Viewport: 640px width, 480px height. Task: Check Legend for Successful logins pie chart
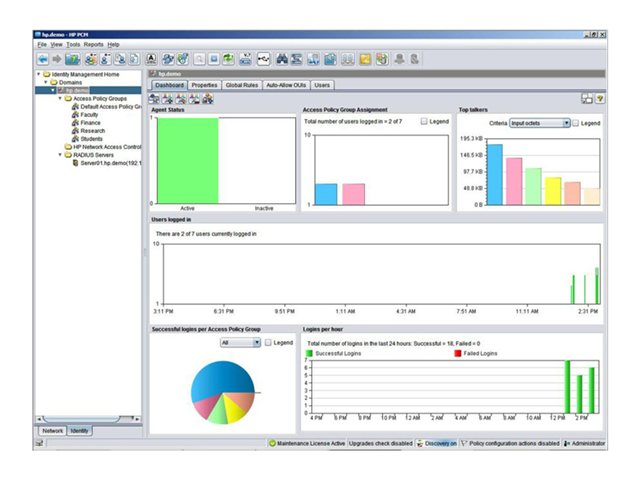pyautogui.click(x=268, y=342)
